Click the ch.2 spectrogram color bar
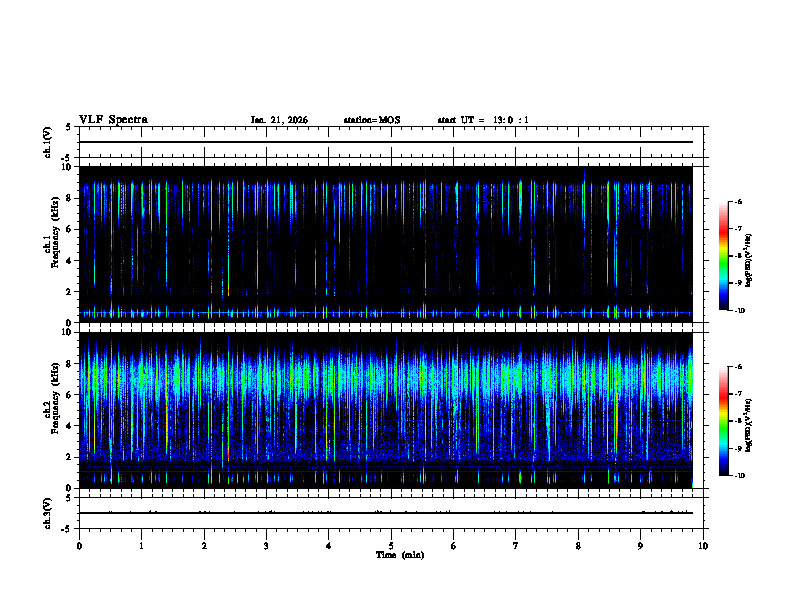The image size is (792, 612). click(723, 421)
